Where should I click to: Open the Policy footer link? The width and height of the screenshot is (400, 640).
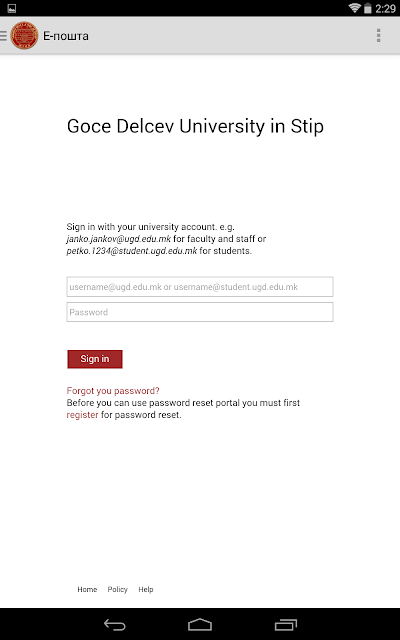pos(118,589)
